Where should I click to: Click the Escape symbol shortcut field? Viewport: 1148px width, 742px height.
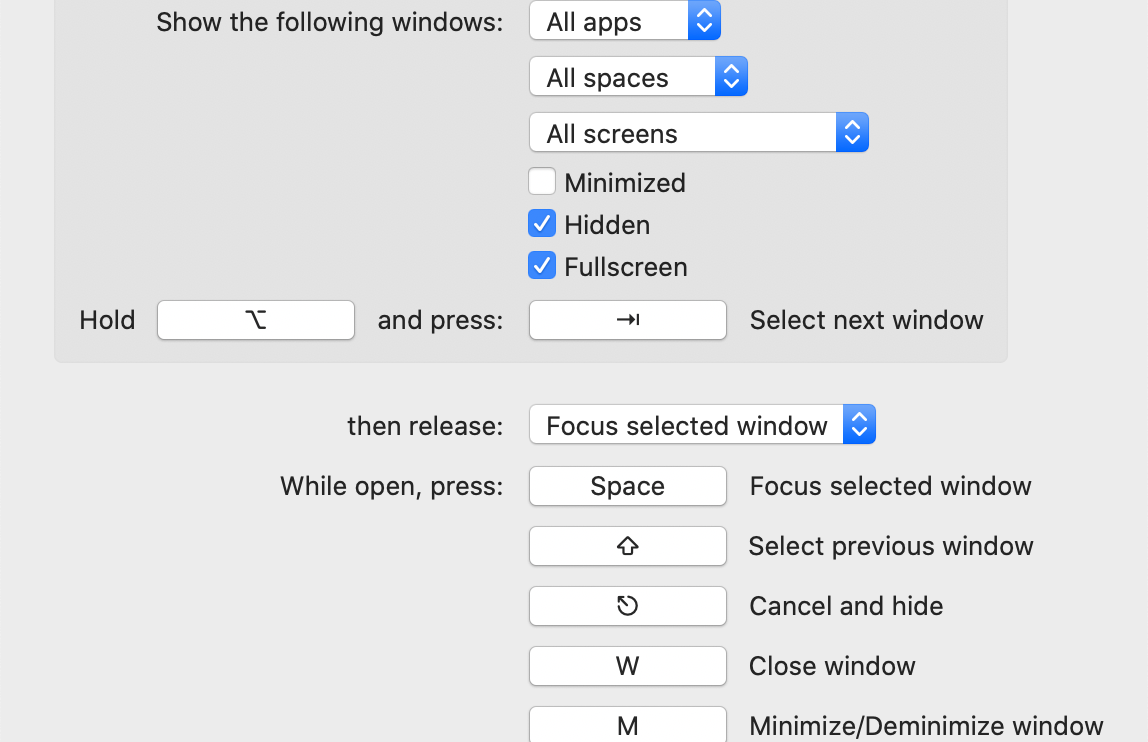point(627,606)
